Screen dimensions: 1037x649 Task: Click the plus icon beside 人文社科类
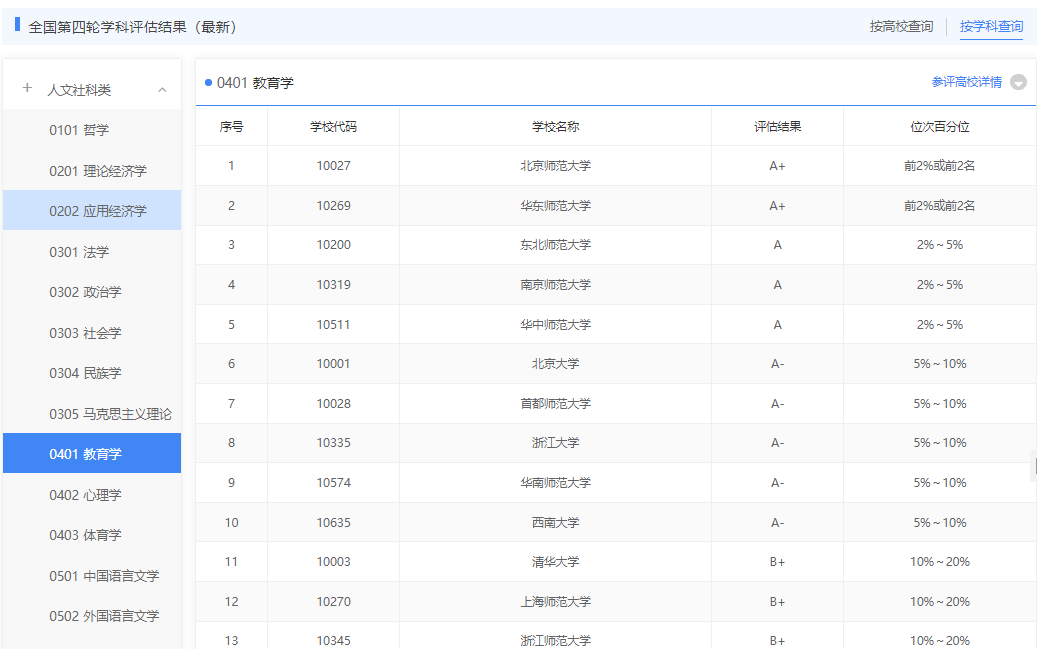coord(27,88)
